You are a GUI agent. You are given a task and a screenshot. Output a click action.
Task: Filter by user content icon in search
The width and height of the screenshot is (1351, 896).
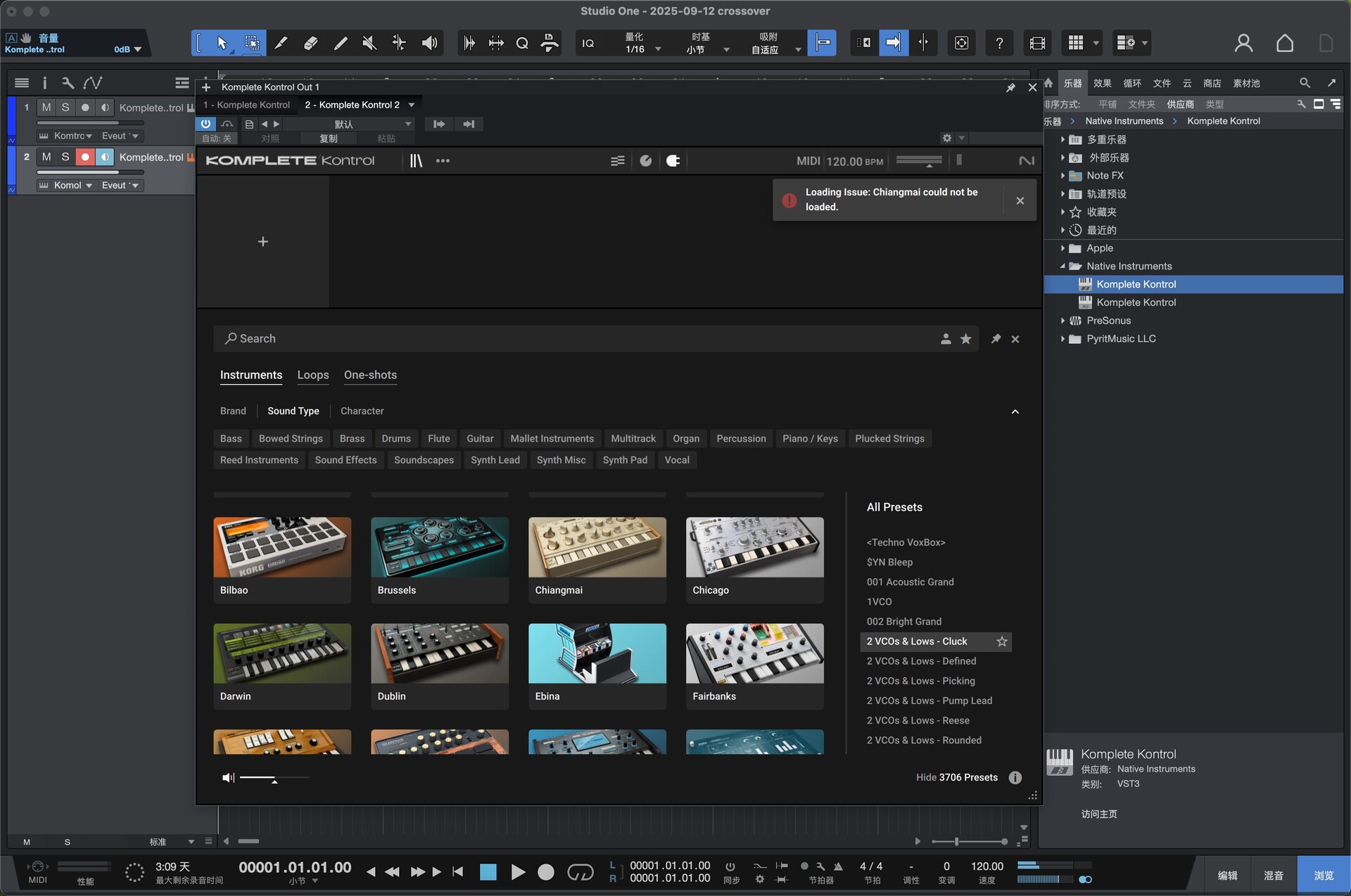(946, 339)
